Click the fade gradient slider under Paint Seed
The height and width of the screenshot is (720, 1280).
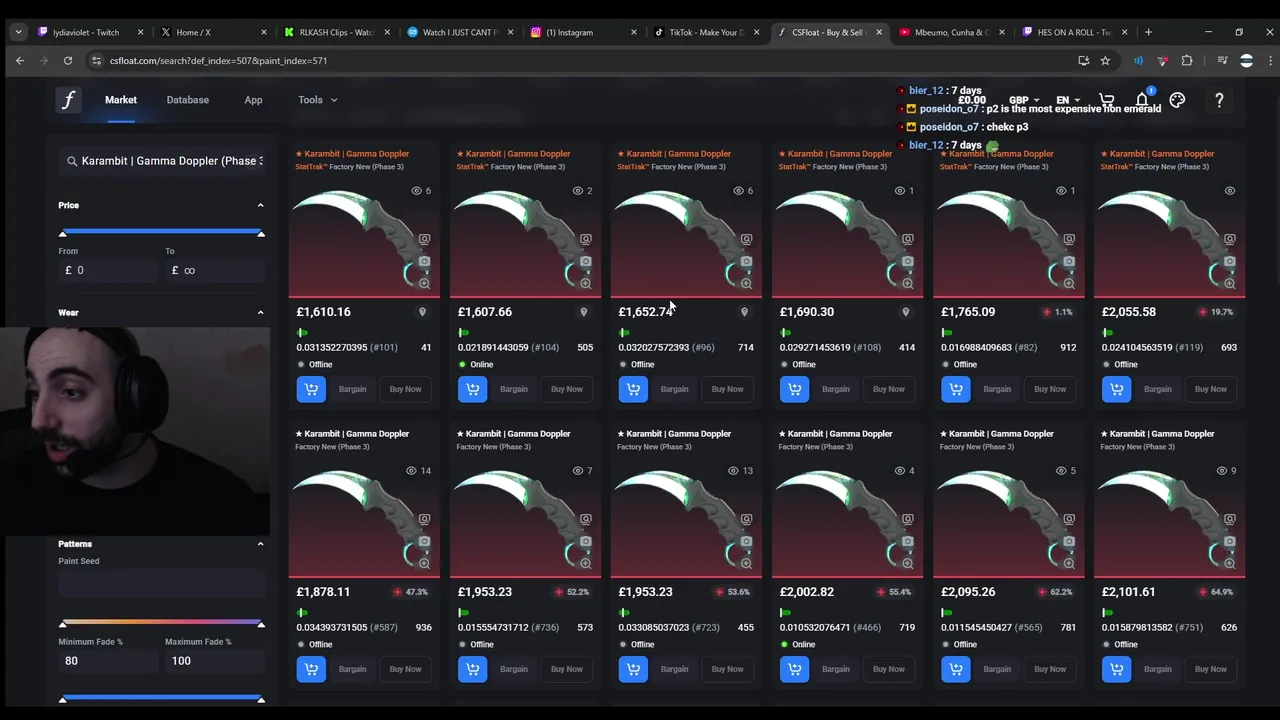pos(161,622)
